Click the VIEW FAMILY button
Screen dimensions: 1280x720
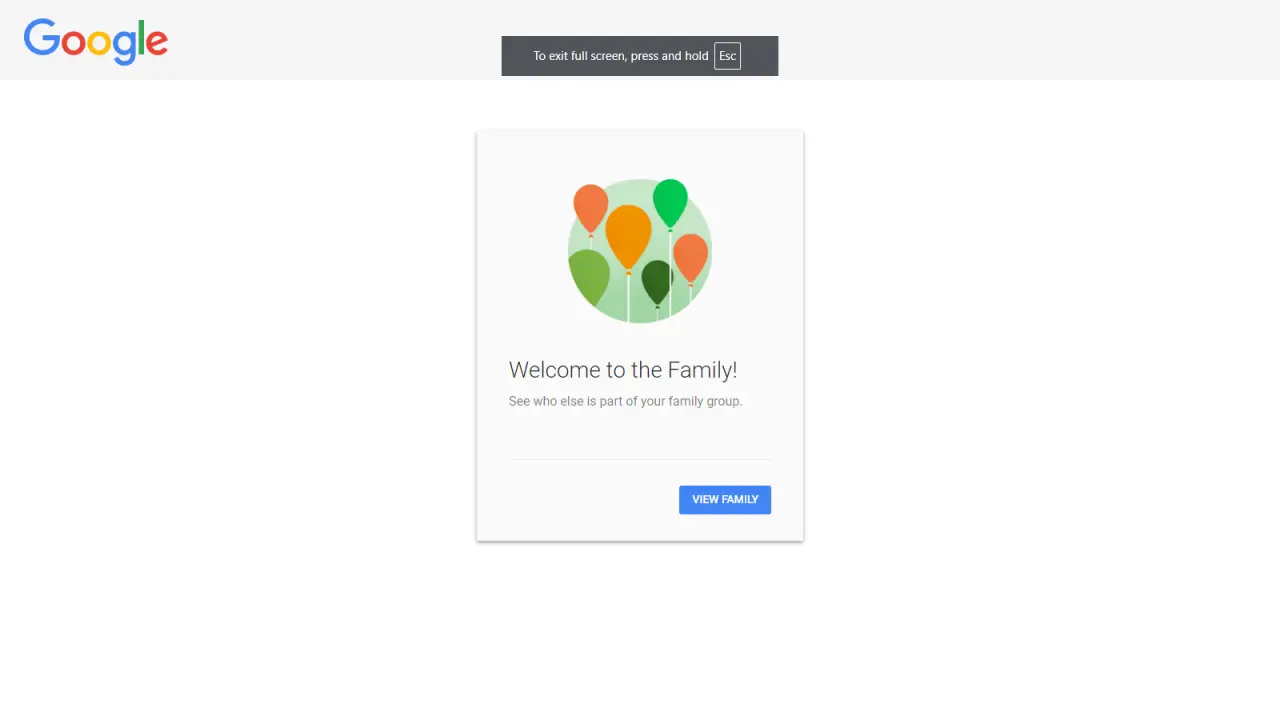point(725,500)
